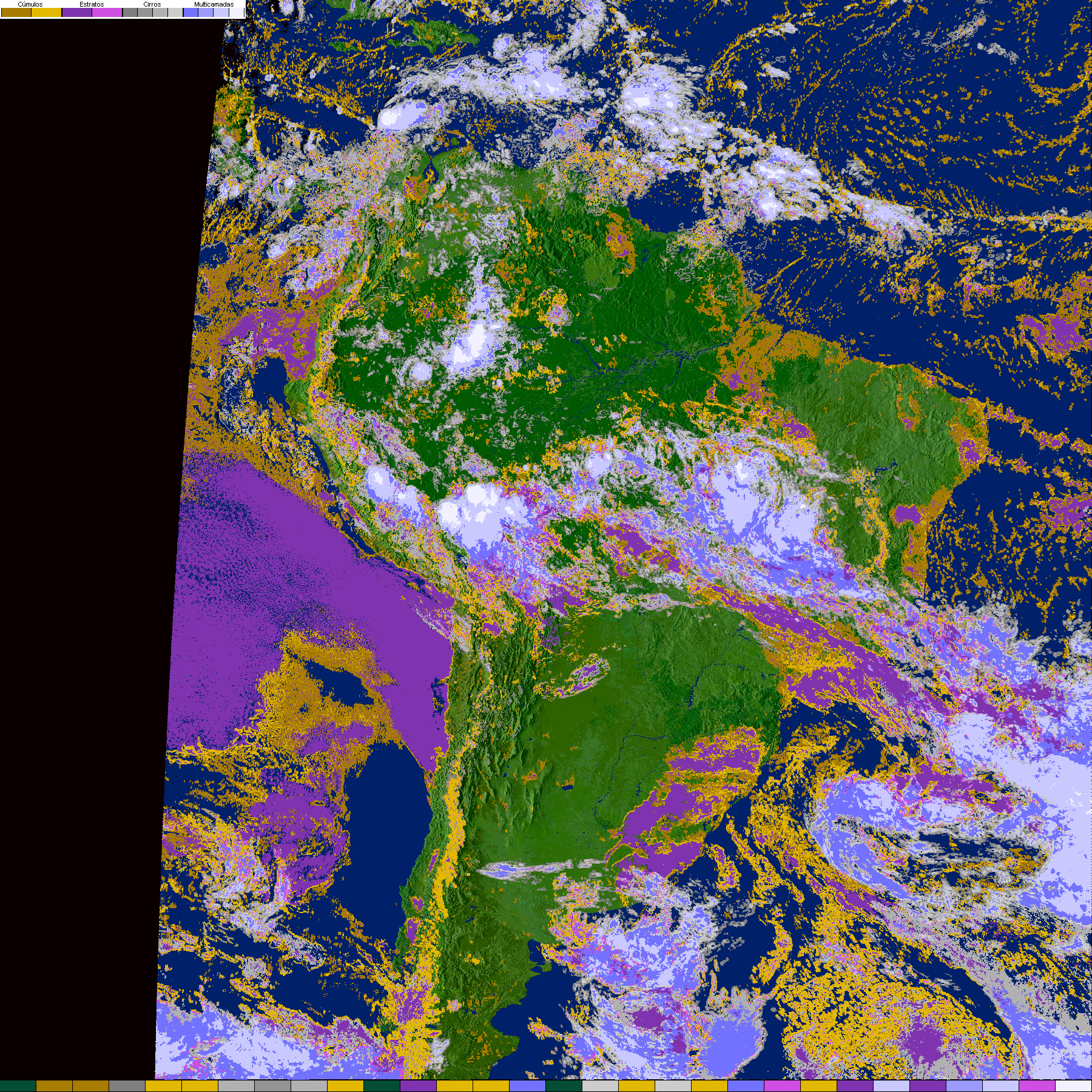Select the lightest gray Cirros legend swatch
The image size is (1092, 1092).
click(175, 12)
